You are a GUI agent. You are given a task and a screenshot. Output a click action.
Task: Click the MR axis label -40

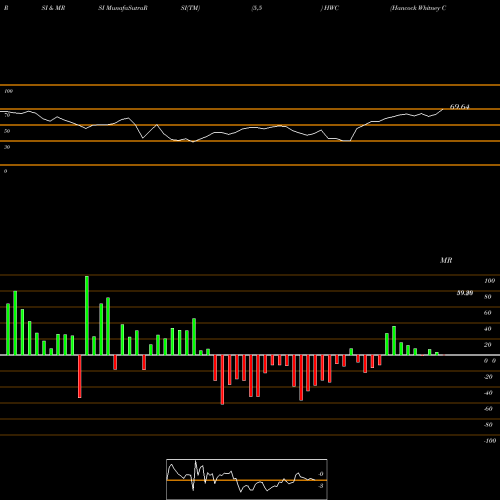coord(488,393)
